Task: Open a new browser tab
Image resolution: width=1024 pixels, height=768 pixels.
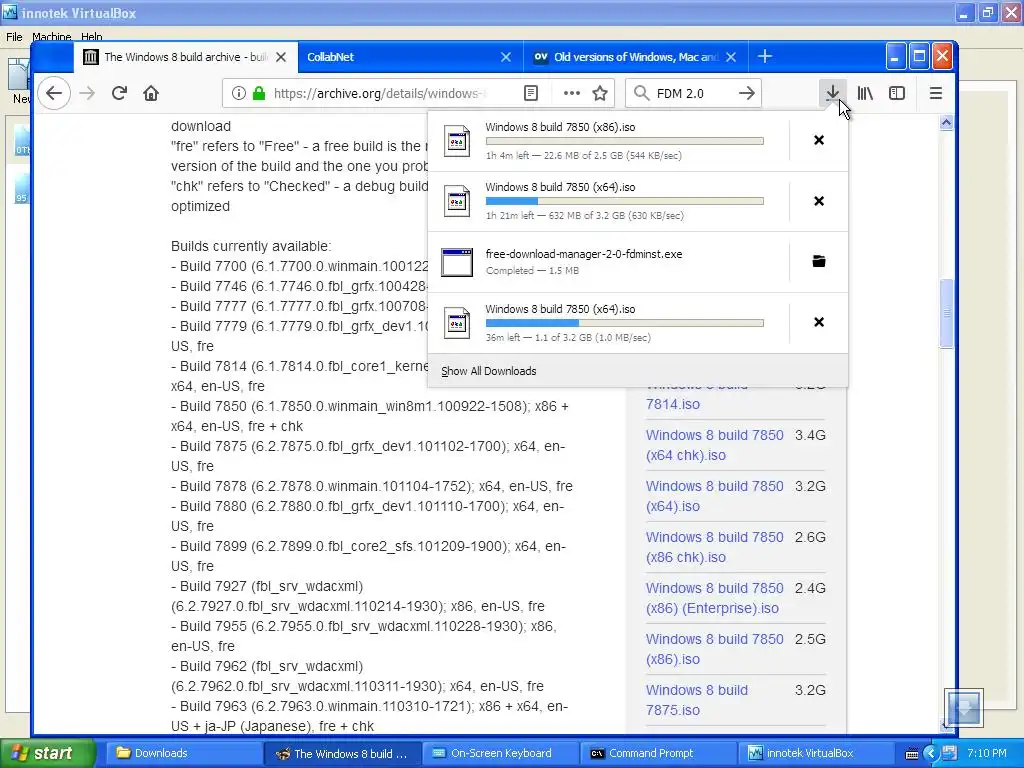Action: pos(765,57)
